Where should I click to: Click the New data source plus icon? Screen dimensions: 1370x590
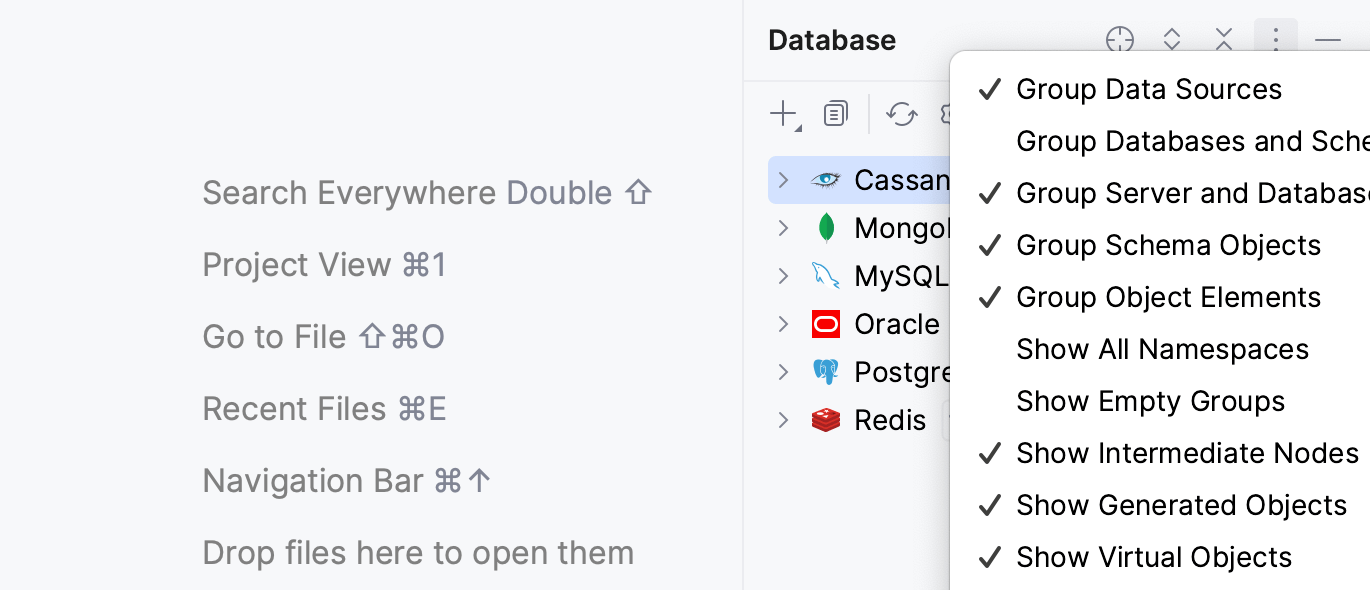[784, 114]
